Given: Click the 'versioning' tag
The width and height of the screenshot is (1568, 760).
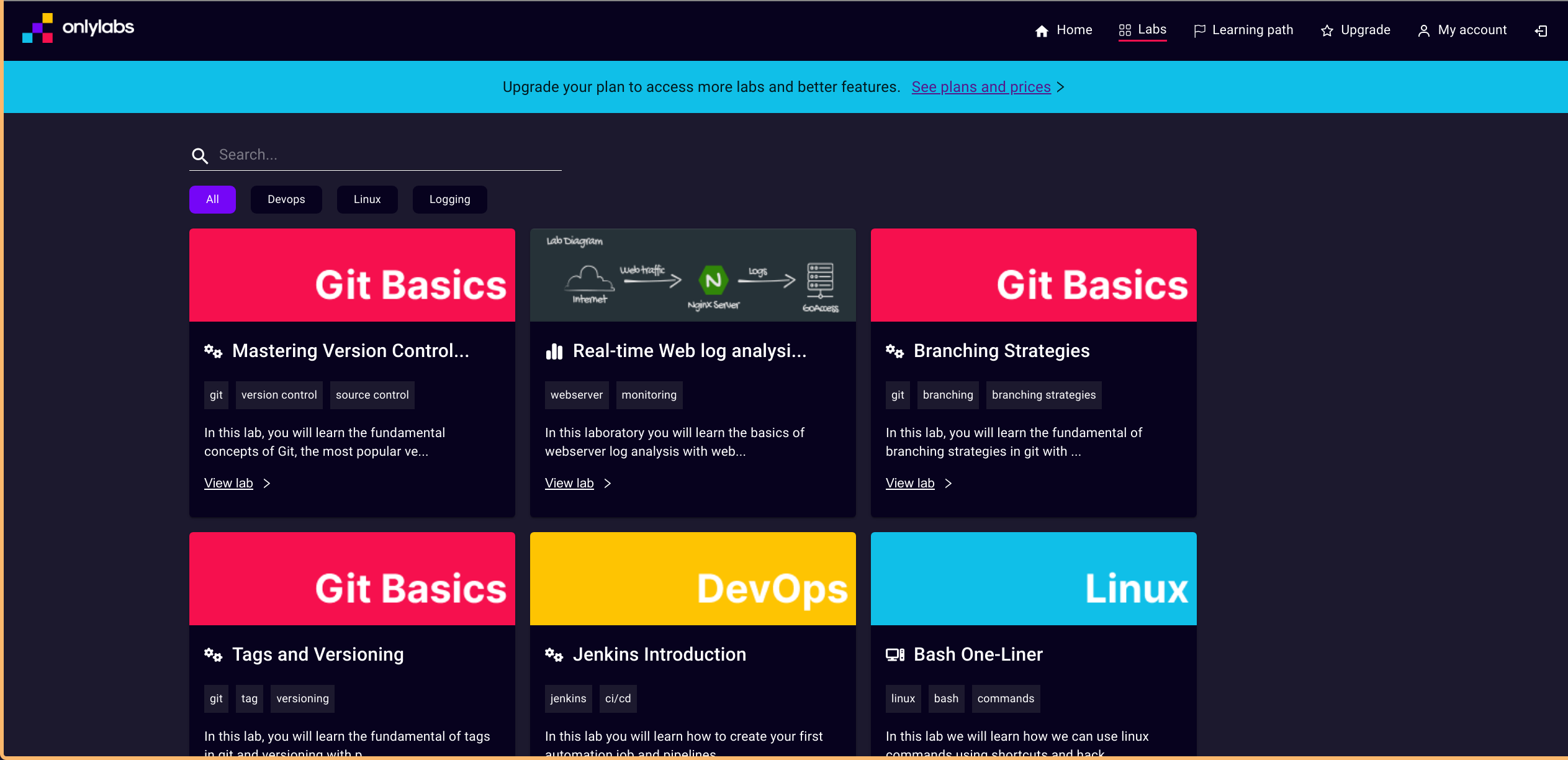Looking at the screenshot, I should click(x=302, y=699).
